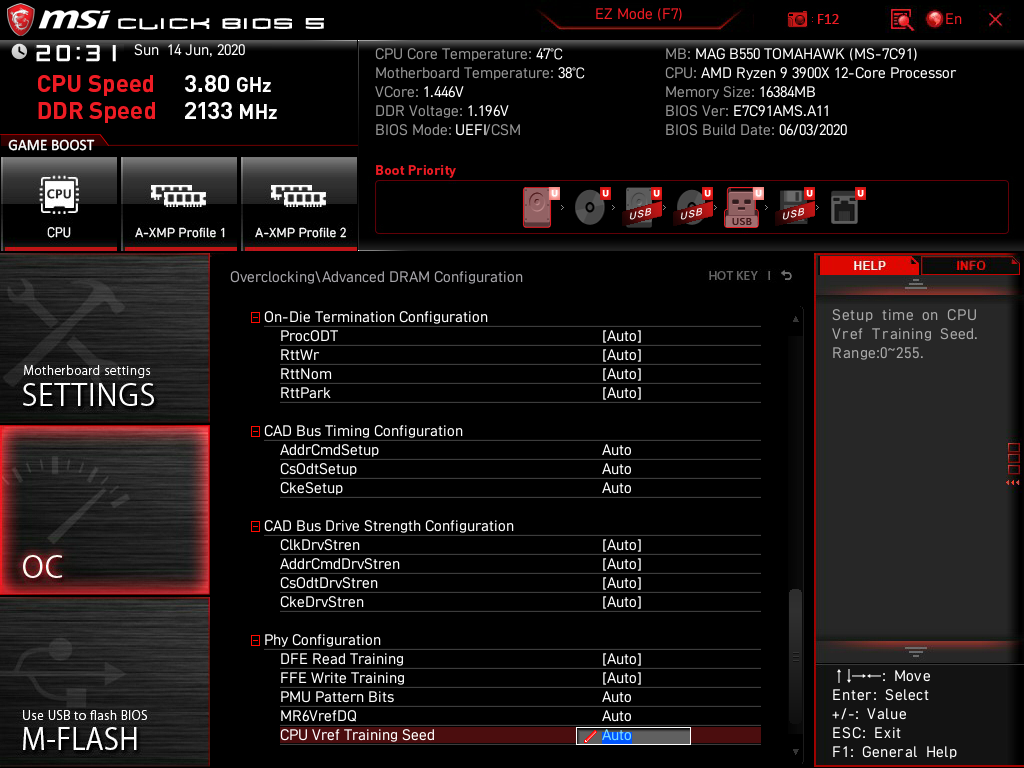Click the scrollbar up arrow
Image resolution: width=1024 pixels, height=768 pixels.
pos(795,319)
